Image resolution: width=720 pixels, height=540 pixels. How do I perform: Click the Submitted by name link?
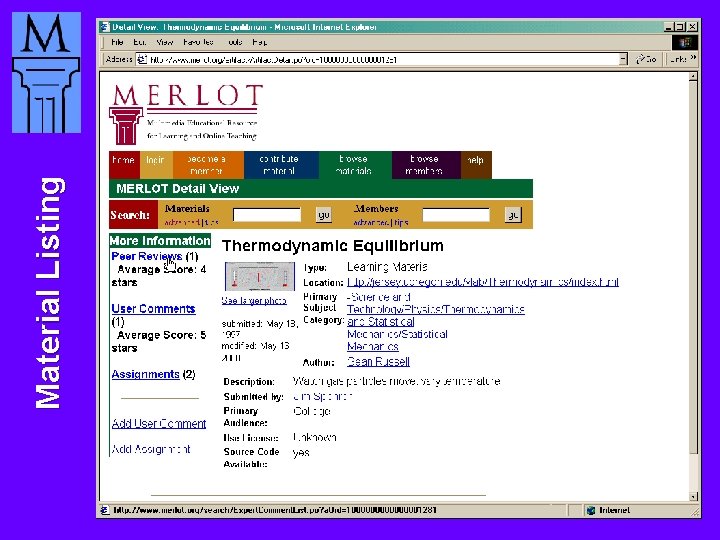pyautogui.click(x=322, y=396)
